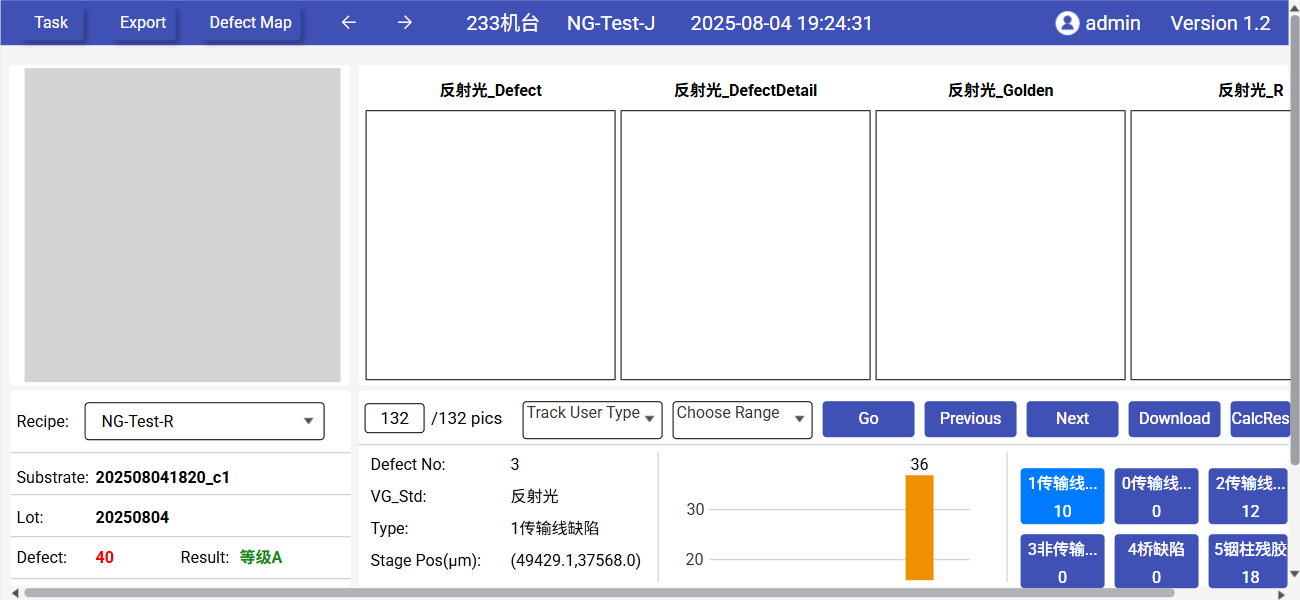Go to the Previous picture

(970, 419)
